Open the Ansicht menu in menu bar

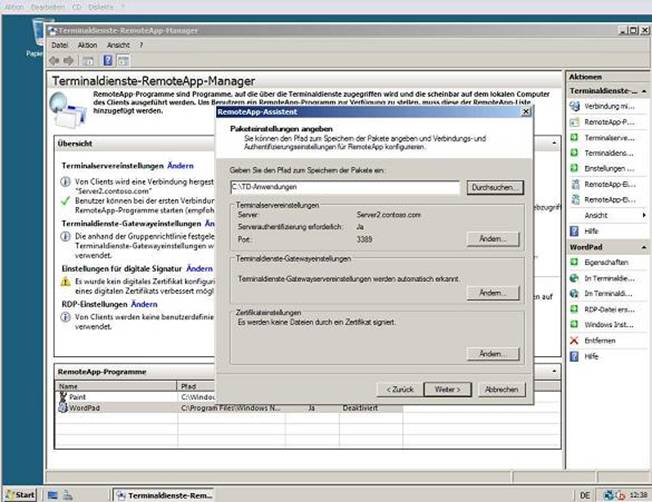point(118,45)
